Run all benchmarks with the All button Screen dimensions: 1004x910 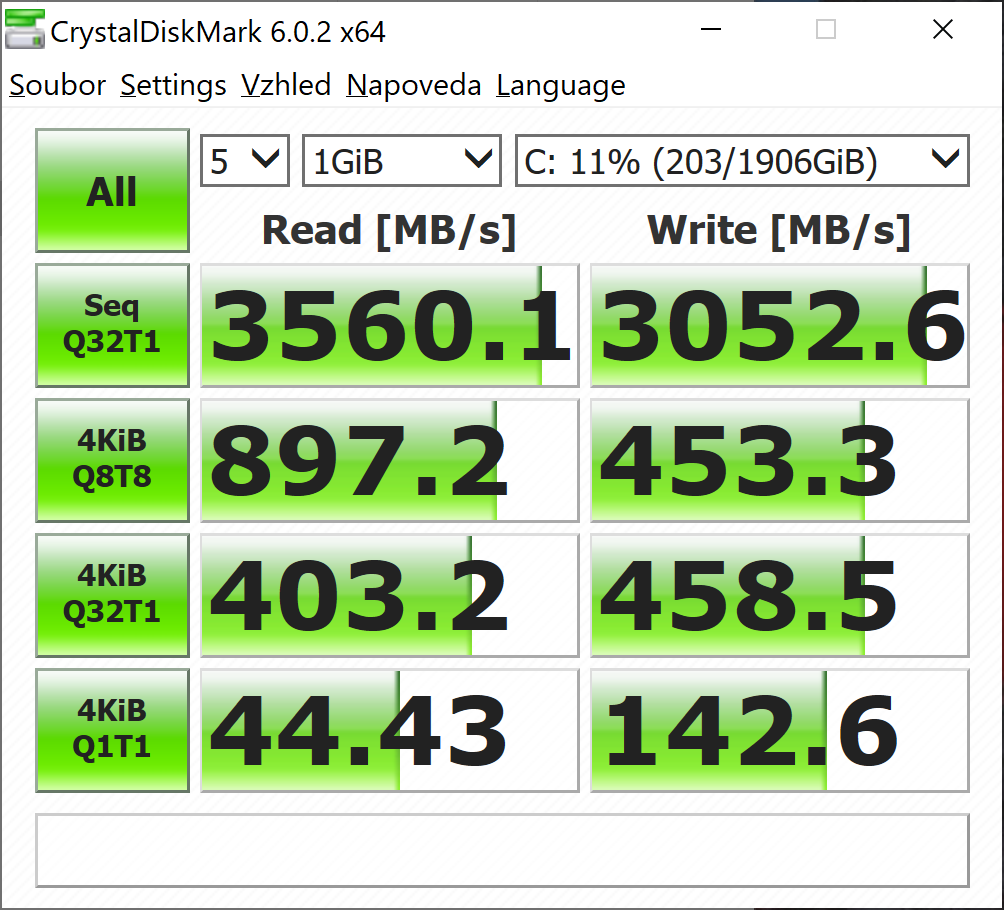click(112, 190)
